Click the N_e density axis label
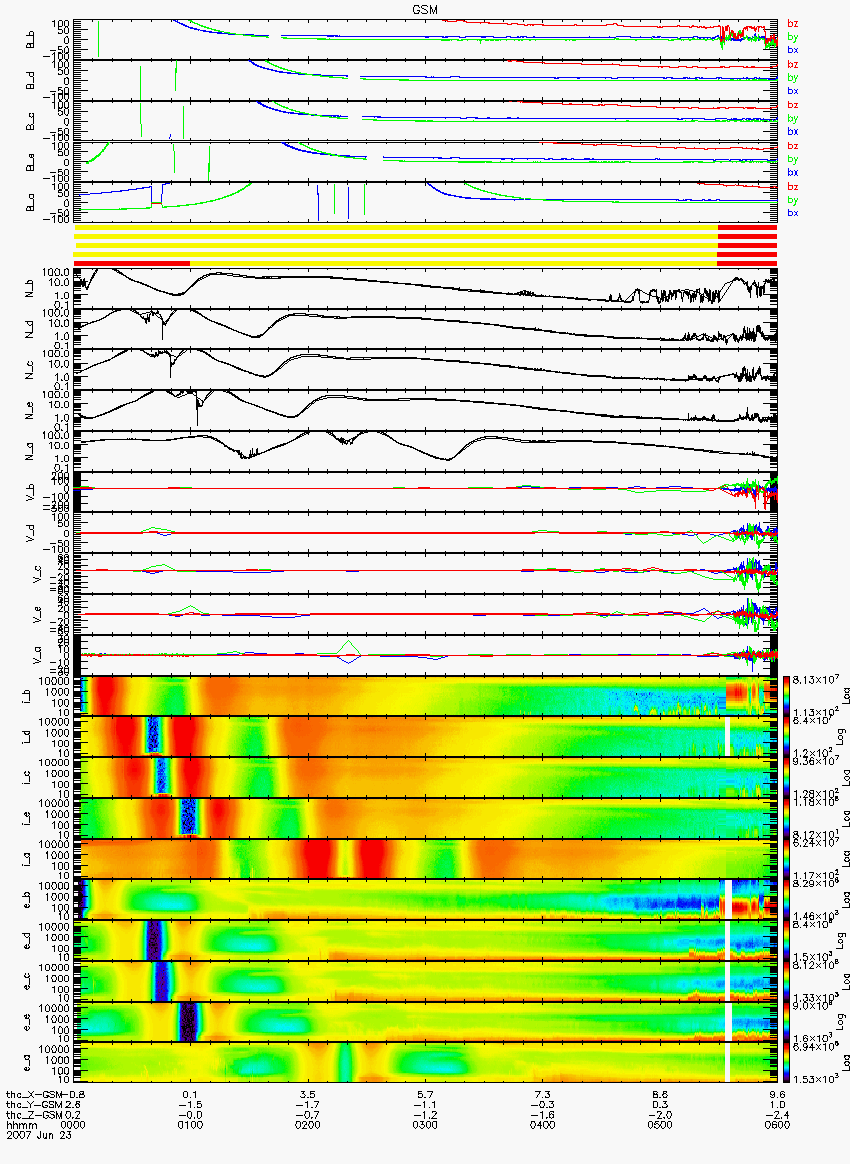This screenshot has width=850, height=1164. 31,410
